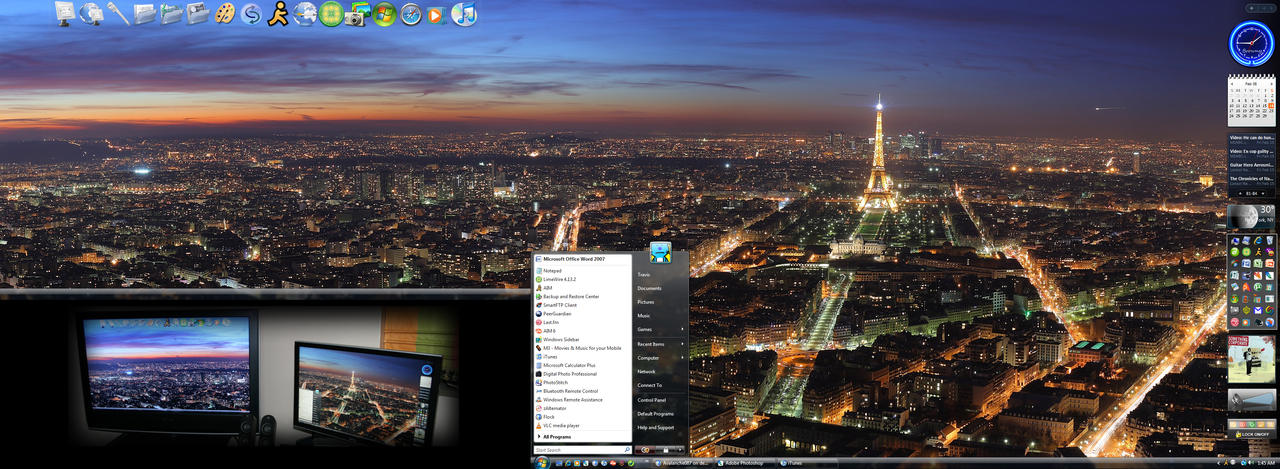Launch Windows Remote Assistance entry

(x=583, y=399)
